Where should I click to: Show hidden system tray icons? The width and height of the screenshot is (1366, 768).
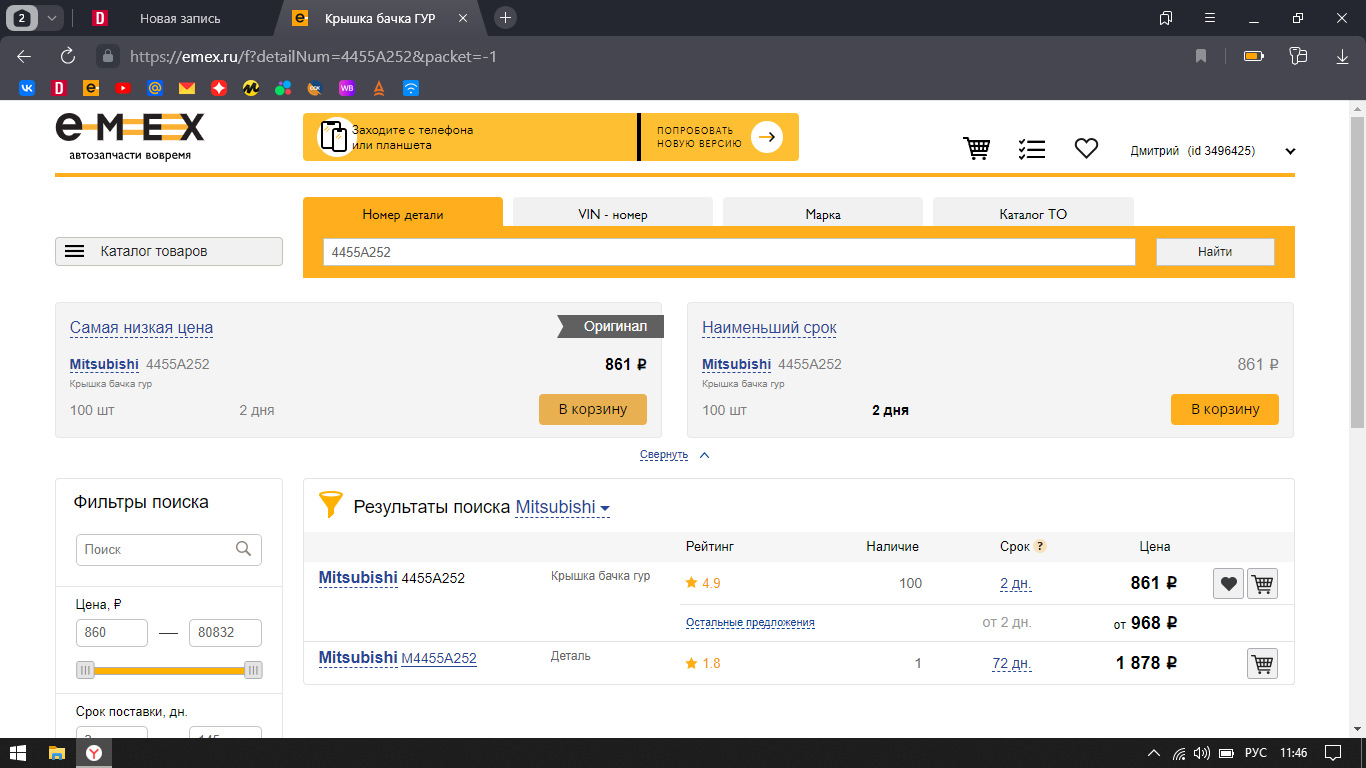point(1154,753)
